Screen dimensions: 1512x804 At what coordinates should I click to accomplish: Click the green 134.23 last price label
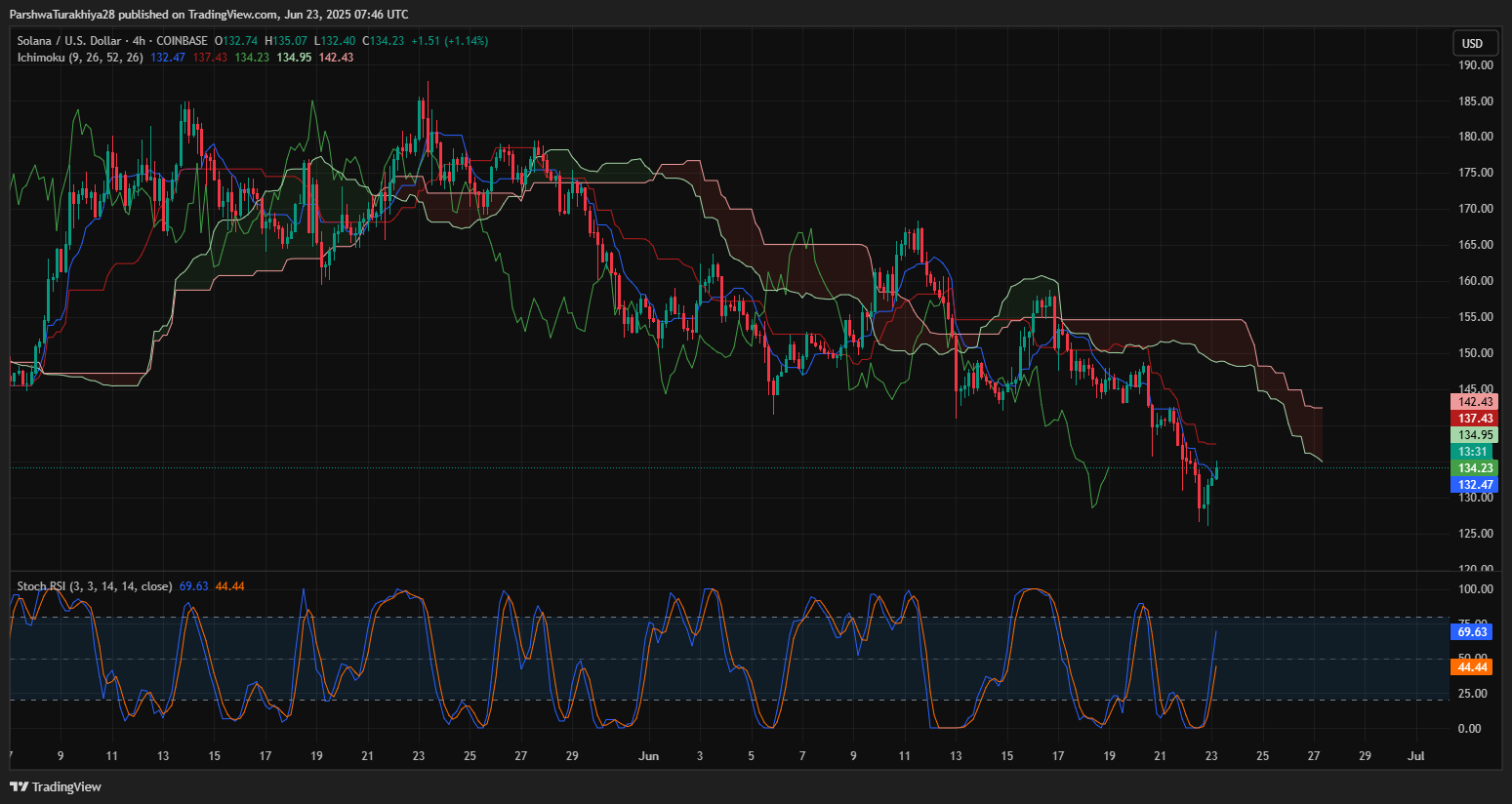(x=1475, y=468)
